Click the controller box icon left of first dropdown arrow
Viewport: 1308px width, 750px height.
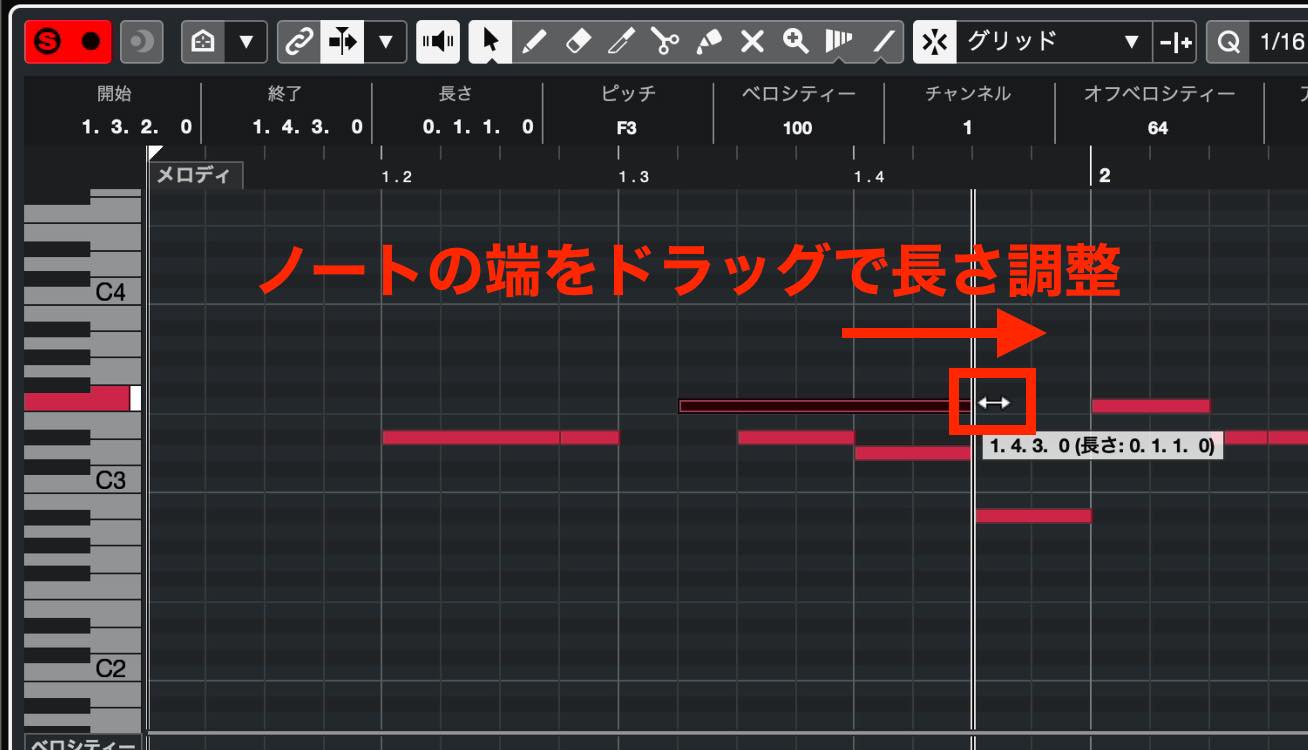coord(203,42)
